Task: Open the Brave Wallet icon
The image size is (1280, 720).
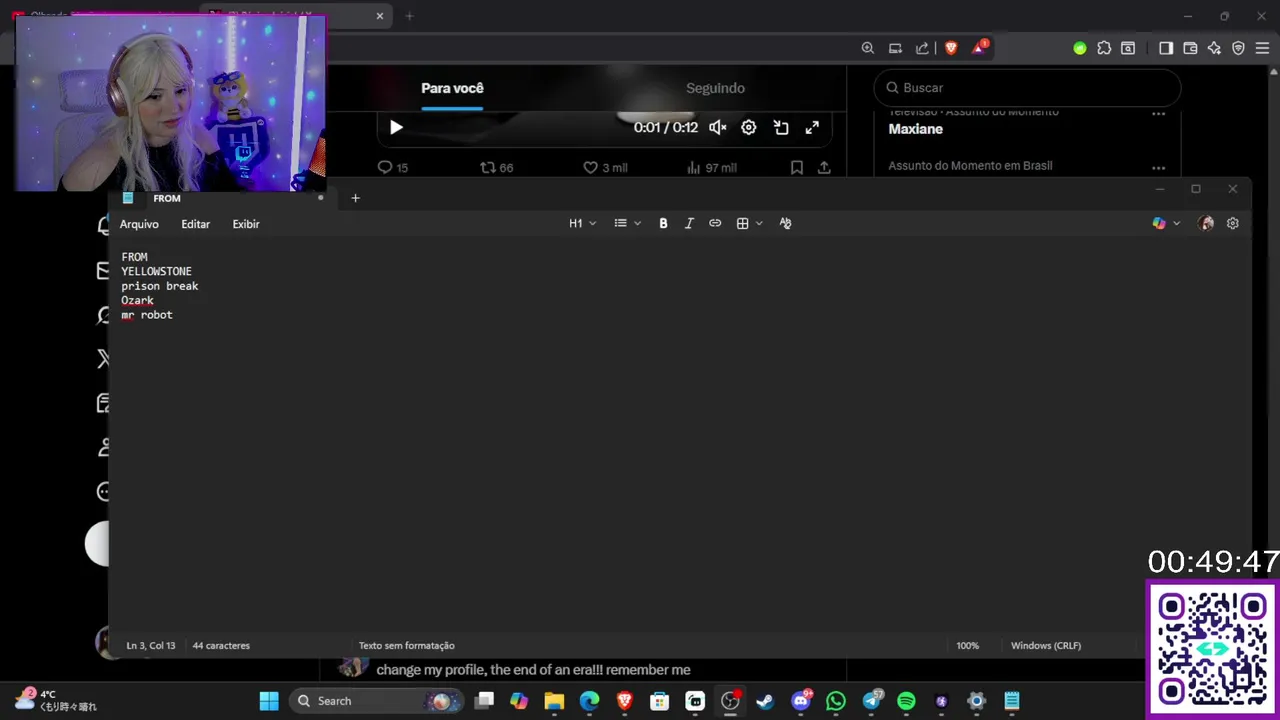Action: point(1190,48)
